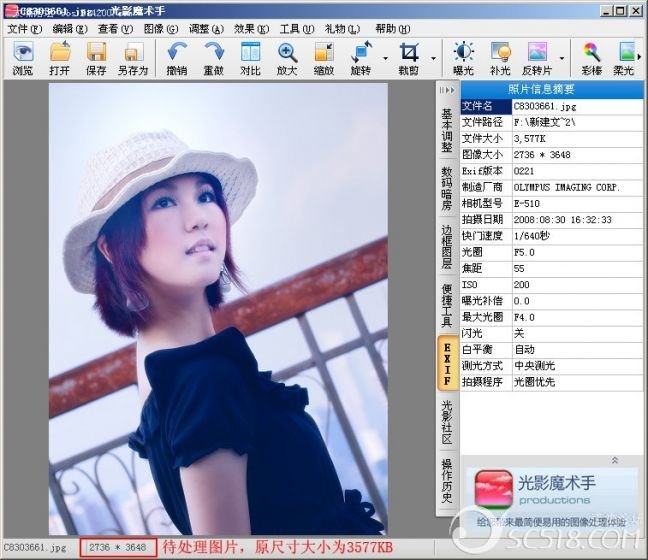
Task: Open the dropdown arrow beside 旋转
Action: (x=384, y=58)
